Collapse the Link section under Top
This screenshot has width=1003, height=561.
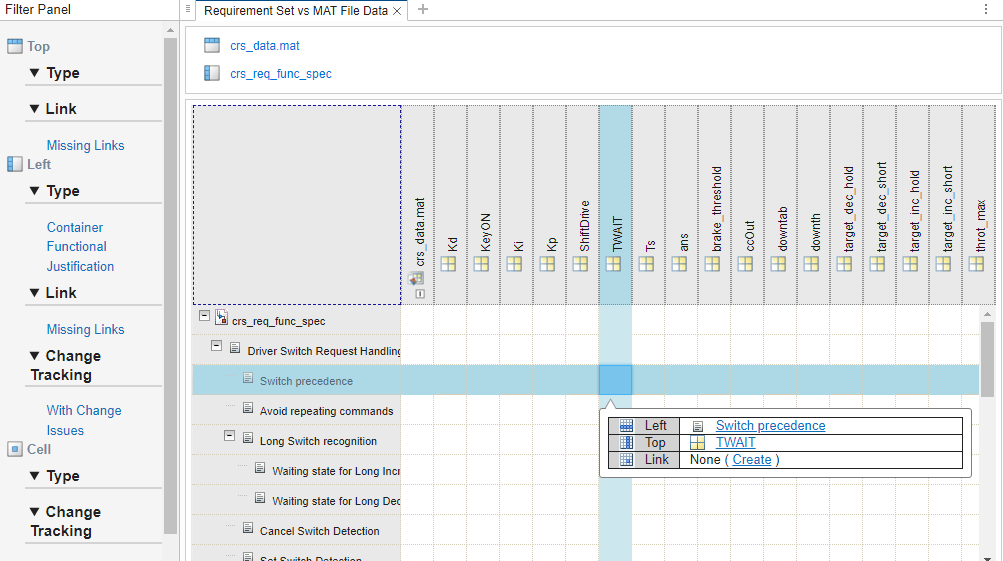[35, 109]
